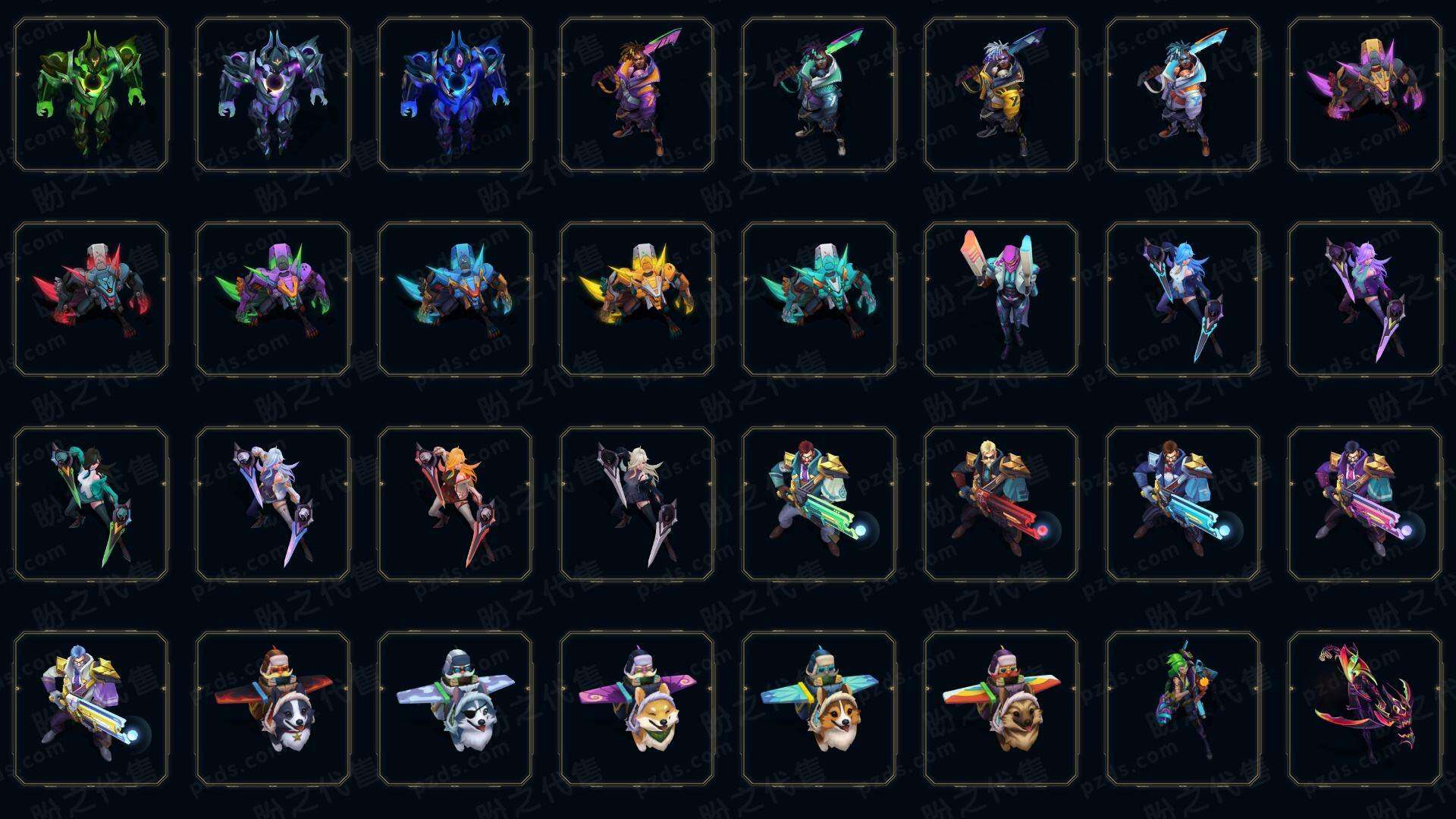Select the gunner with red glowing rifle
Image resolution: width=1456 pixels, height=819 pixels.
tap(1001, 504)
